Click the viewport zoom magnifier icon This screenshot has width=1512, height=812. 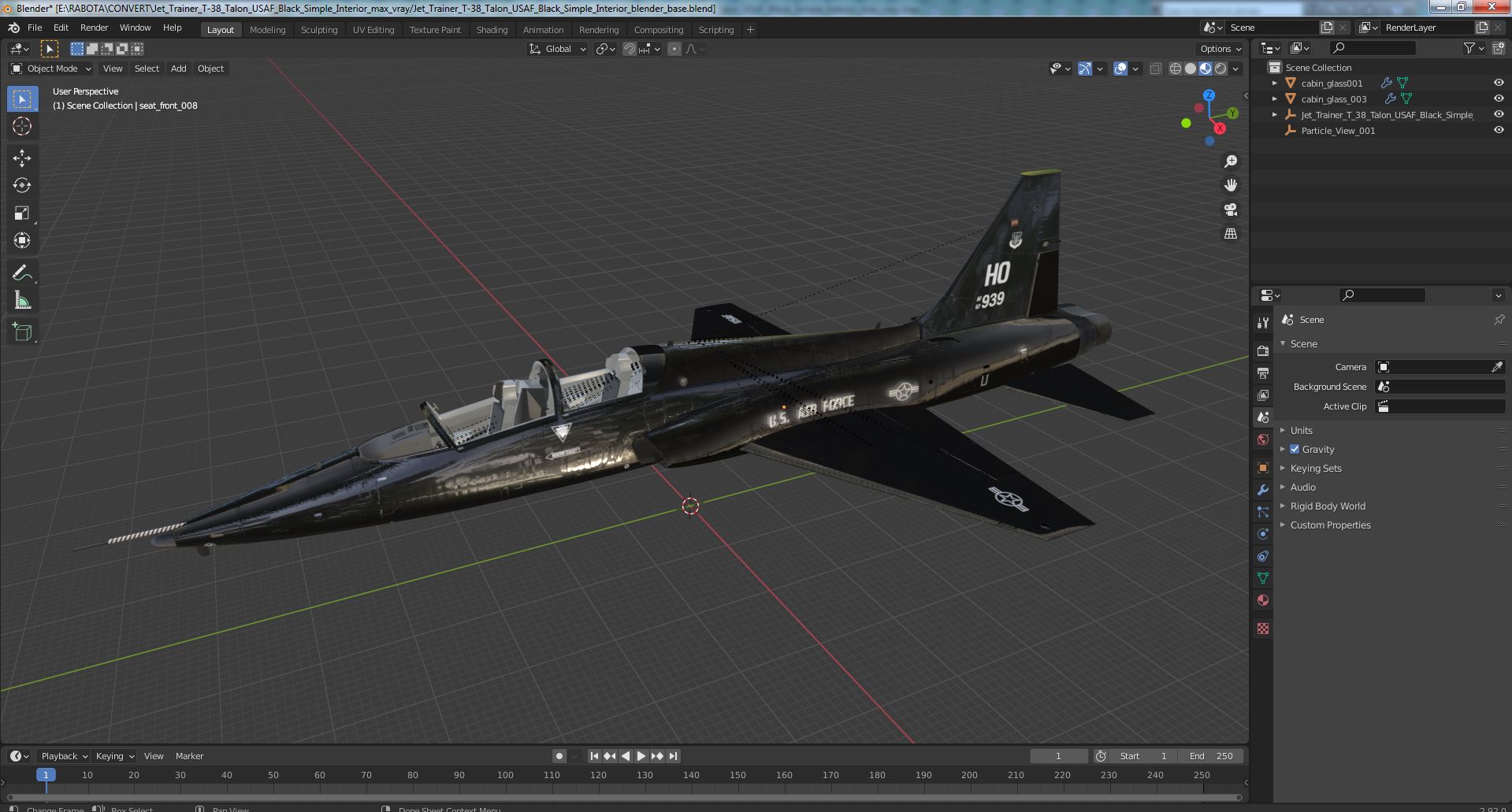(1230, 161)
